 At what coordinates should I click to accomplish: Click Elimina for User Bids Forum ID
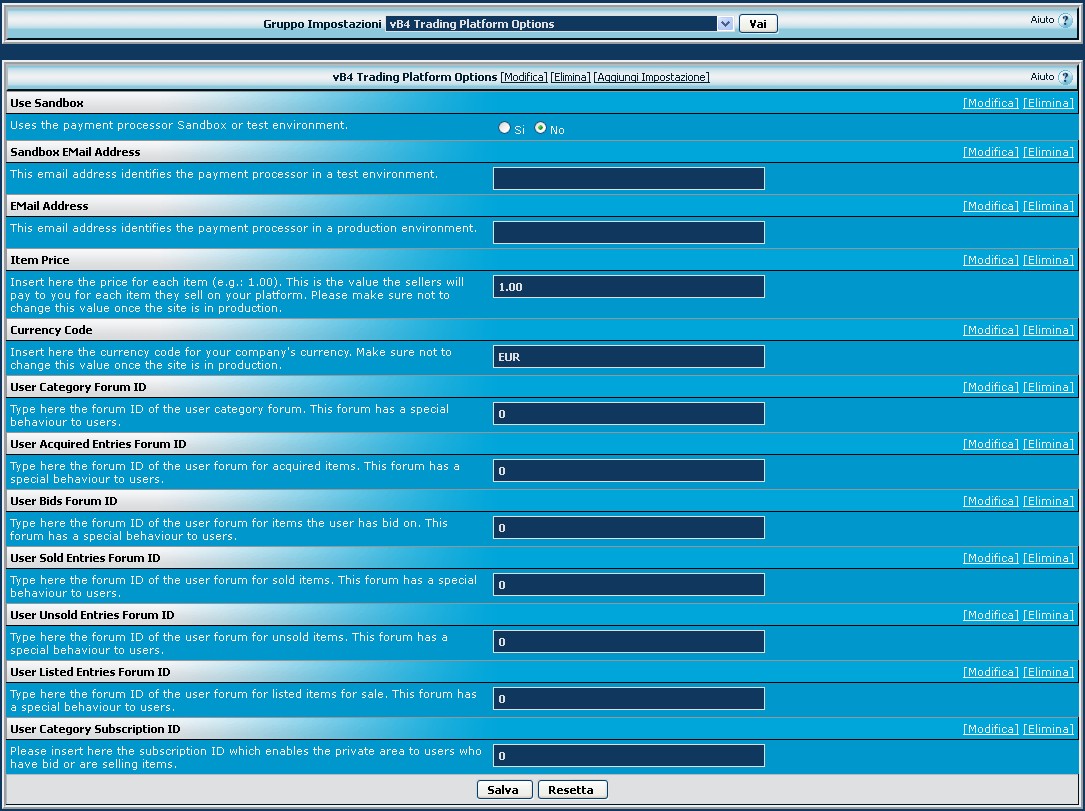click(1048, 501)
